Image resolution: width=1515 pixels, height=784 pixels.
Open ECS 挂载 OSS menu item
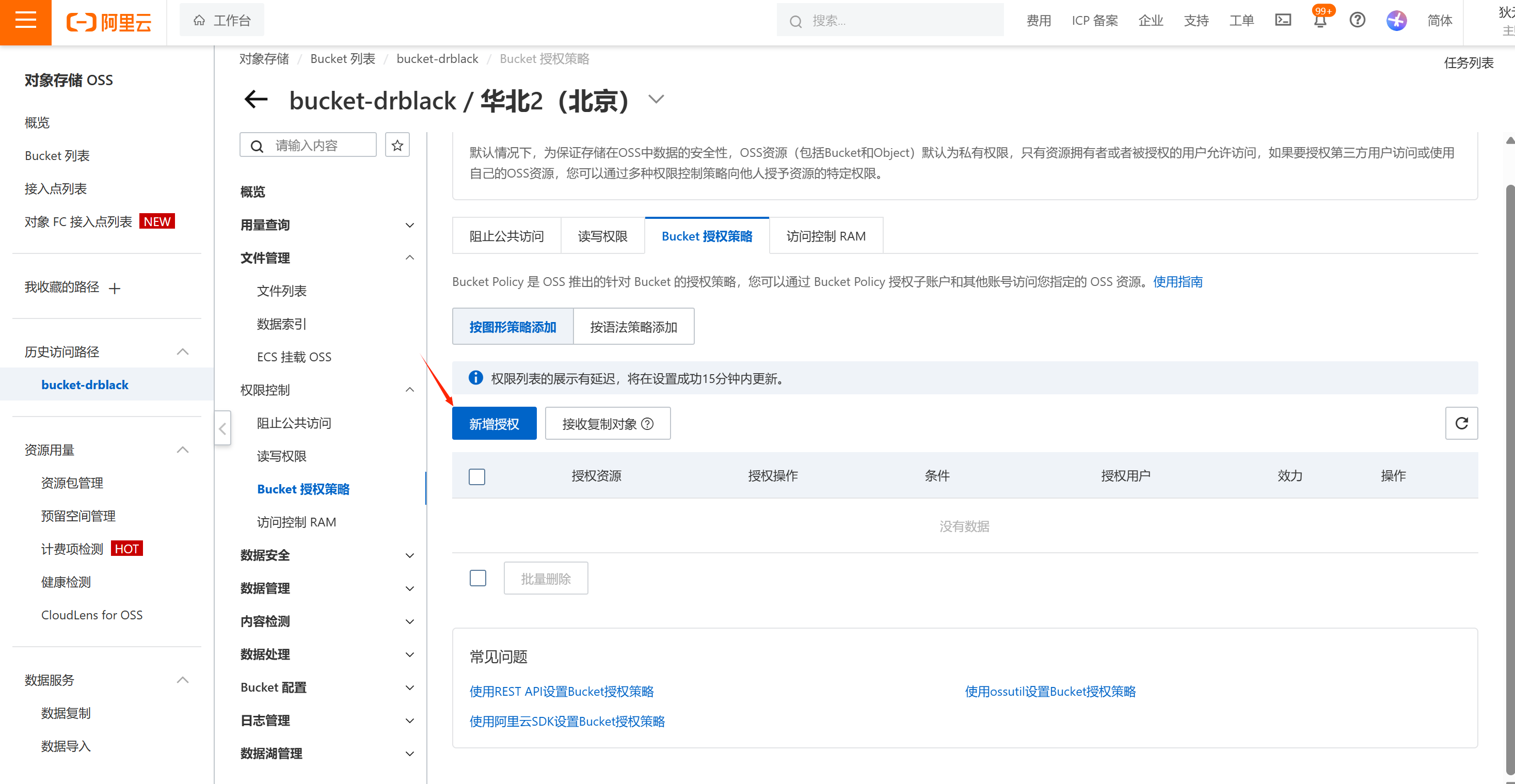[294, 357]
